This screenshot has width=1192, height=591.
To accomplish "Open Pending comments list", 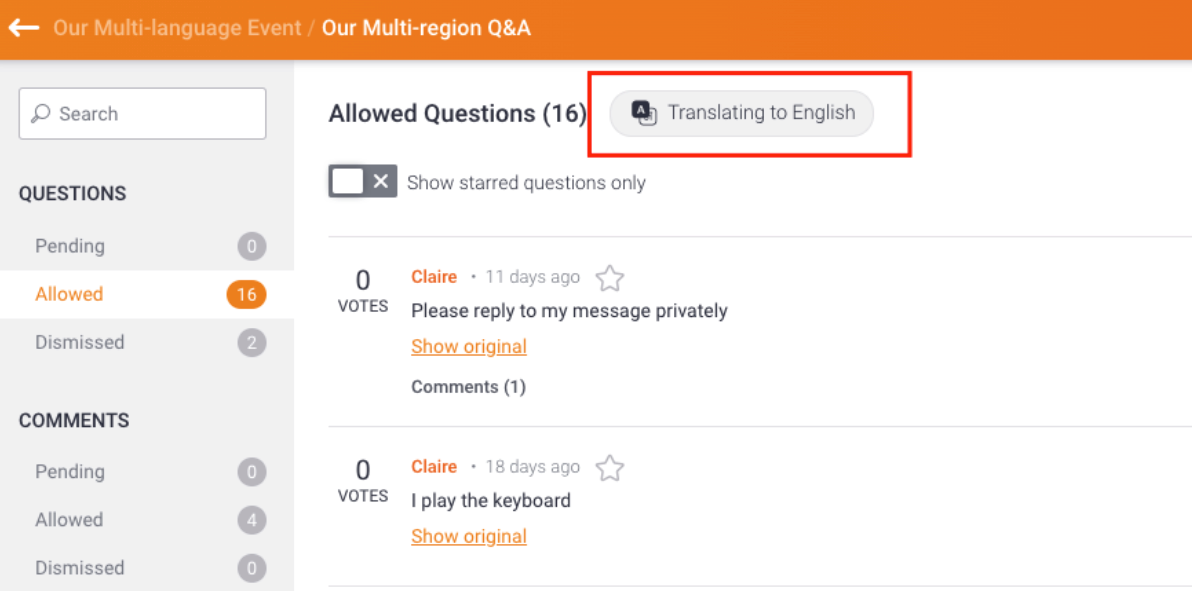I will (x=70, y=472).
